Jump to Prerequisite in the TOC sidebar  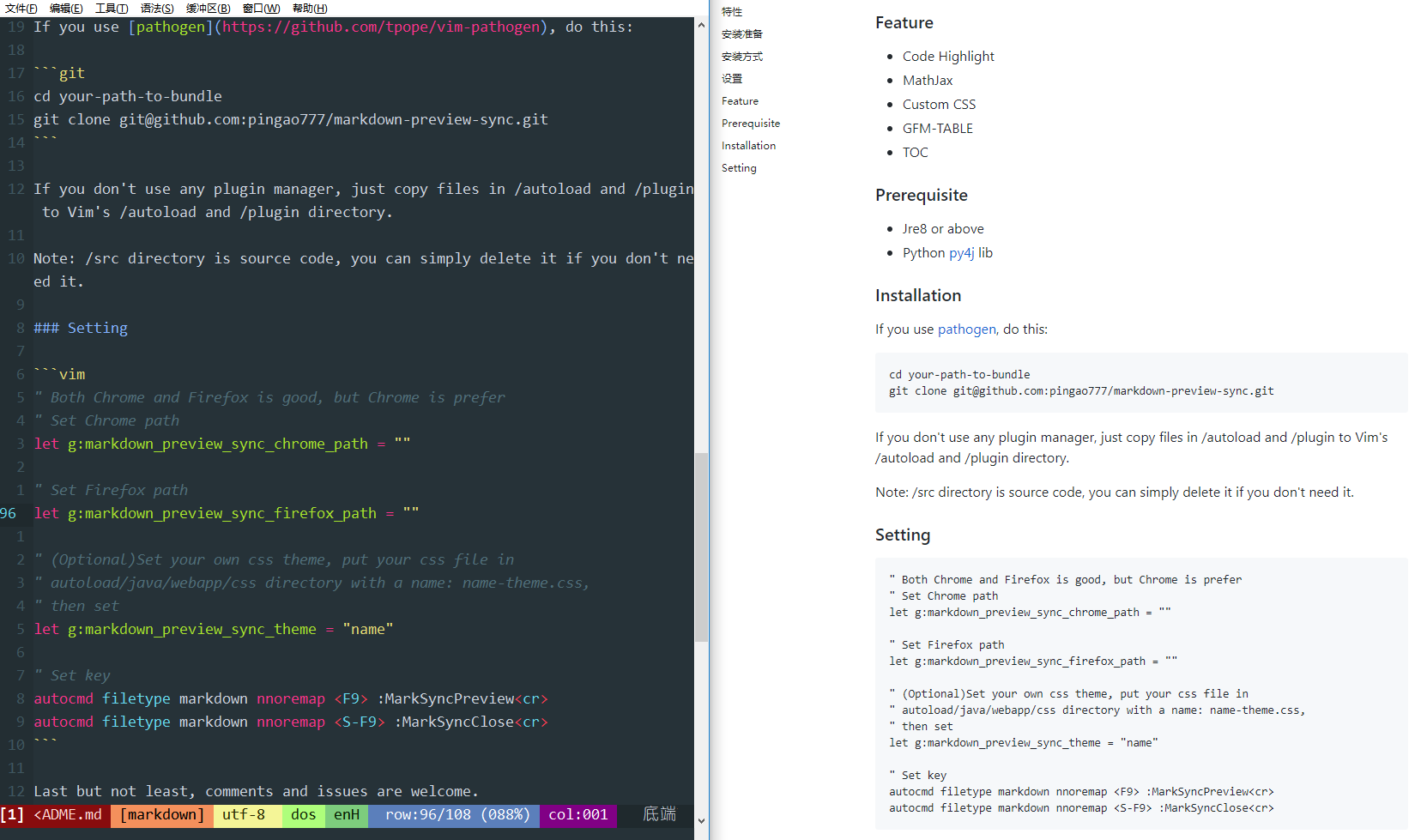tap(751, 124)
